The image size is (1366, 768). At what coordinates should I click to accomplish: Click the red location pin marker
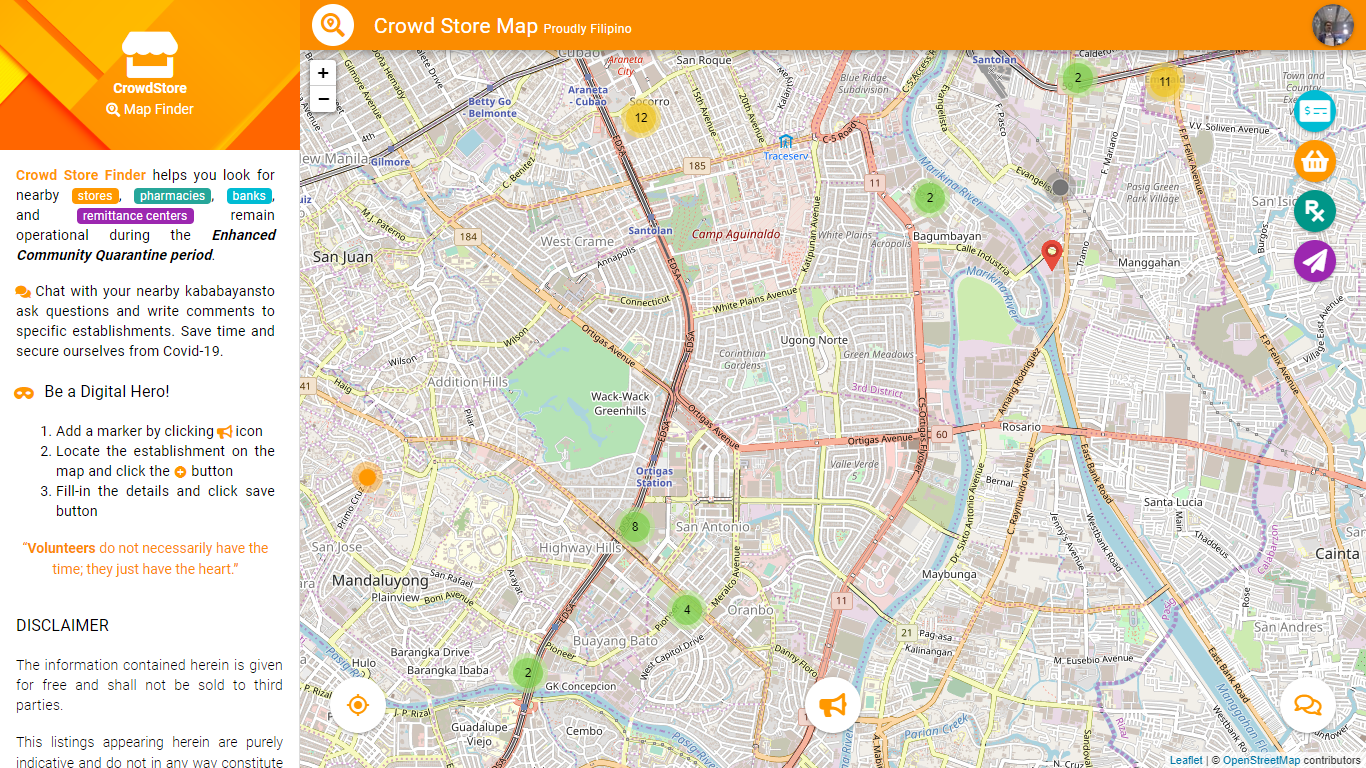[x=1051, y=254]
